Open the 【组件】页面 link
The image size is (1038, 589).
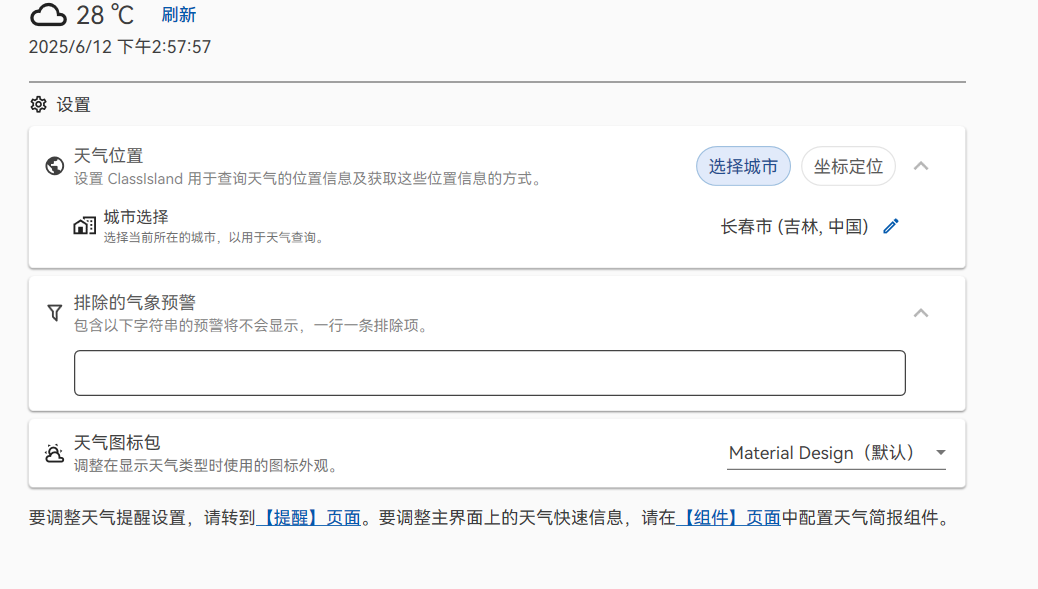tap(728, 518)
